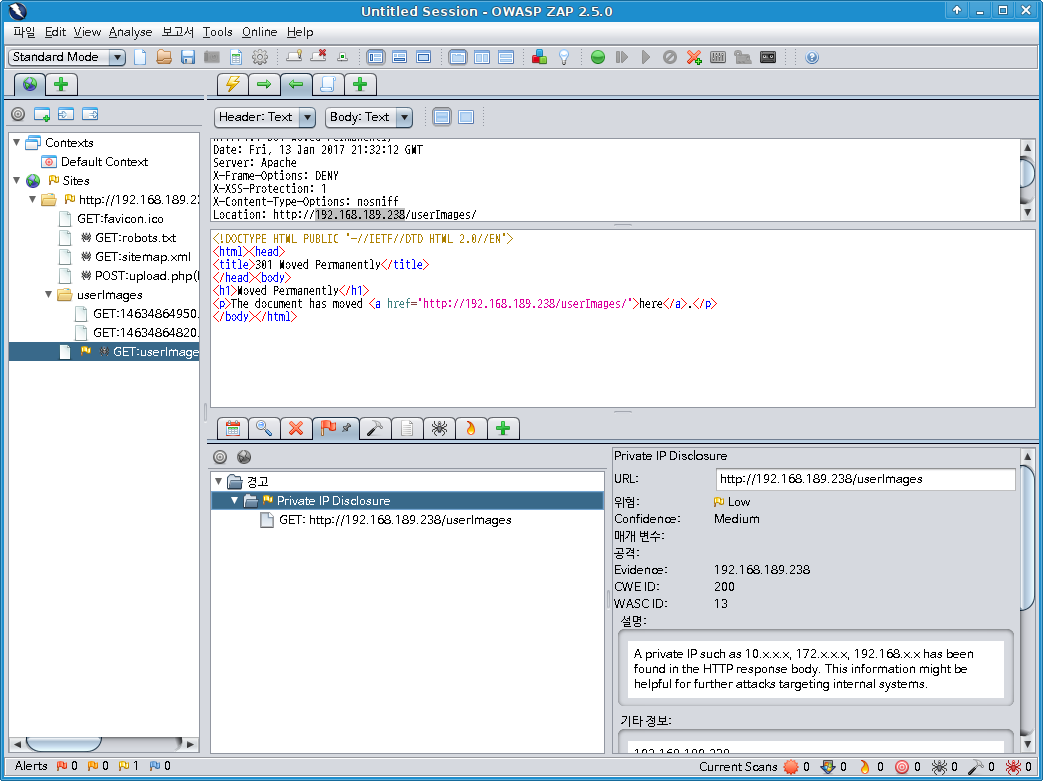
Task: Open the Header: Text dropdown
Action: [x=264, y=117]
